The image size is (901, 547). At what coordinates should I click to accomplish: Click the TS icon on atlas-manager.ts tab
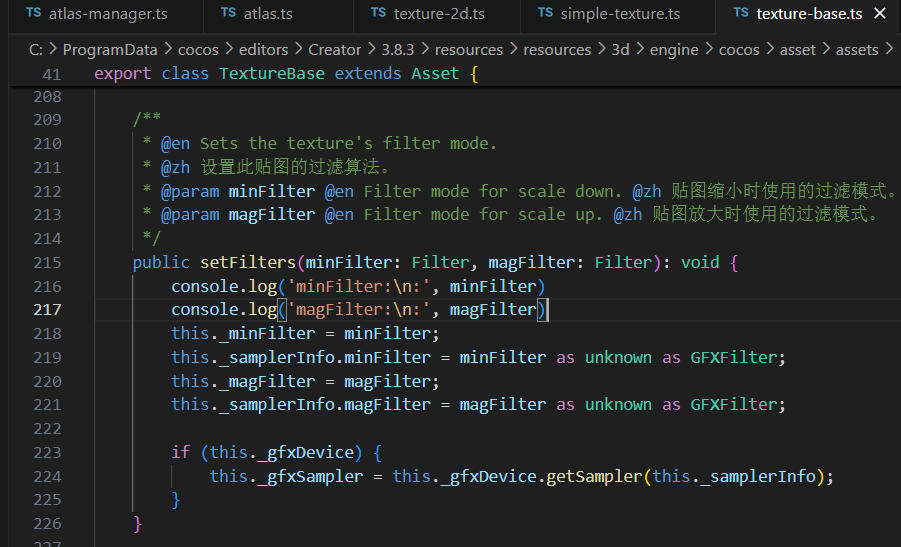click(33, 13)
